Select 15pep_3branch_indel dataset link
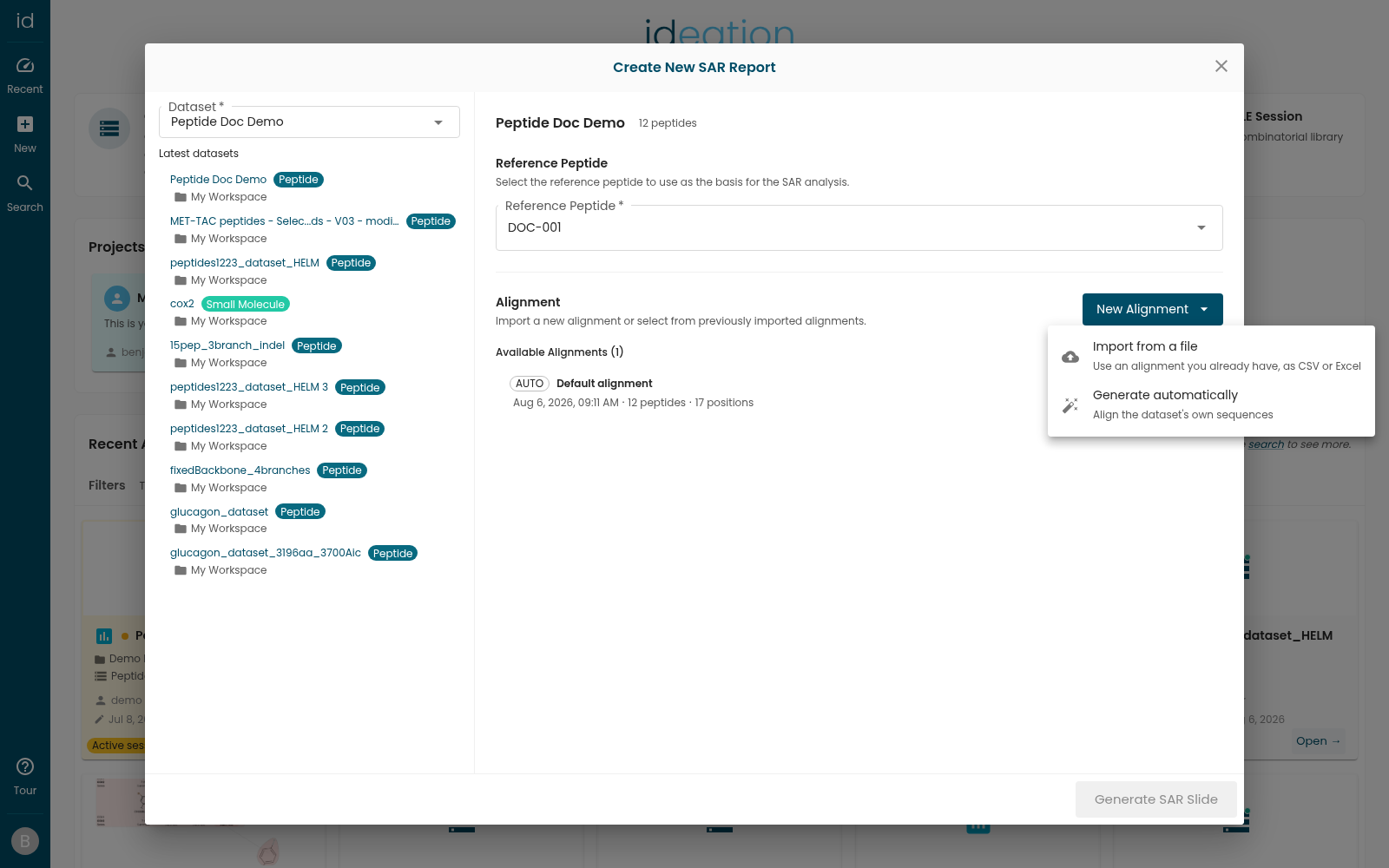The image size is (1389, 868). (227, 345)
